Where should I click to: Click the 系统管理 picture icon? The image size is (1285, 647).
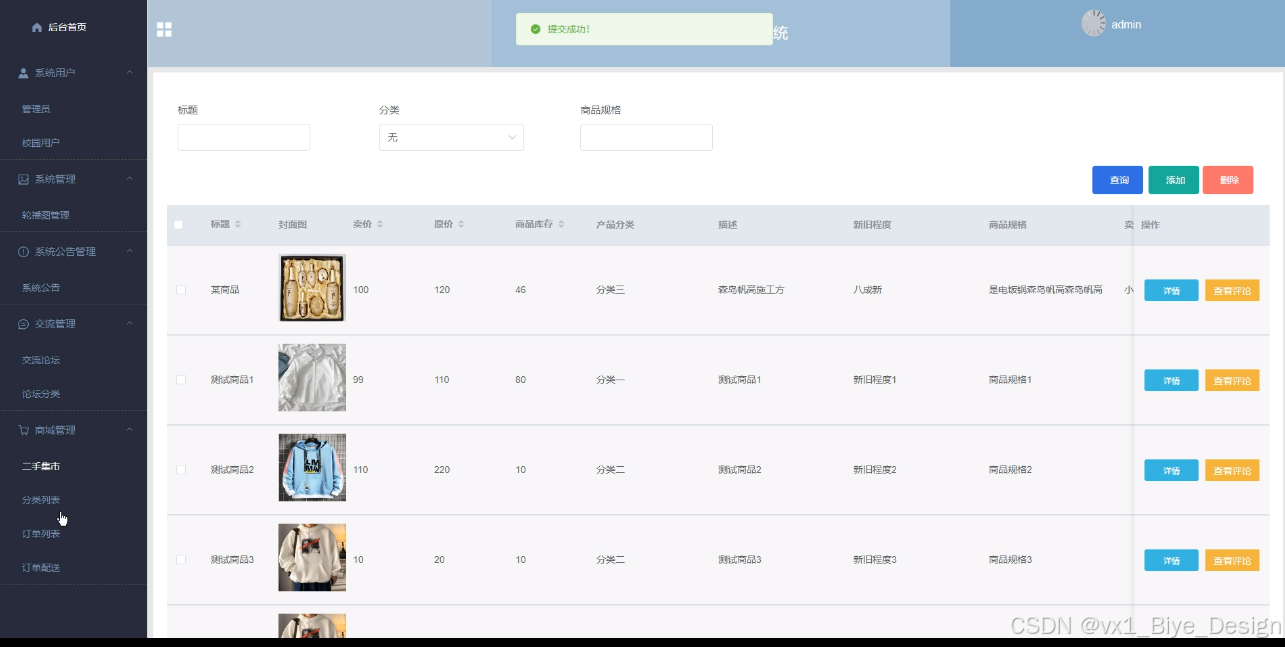[x=23, y=179]
